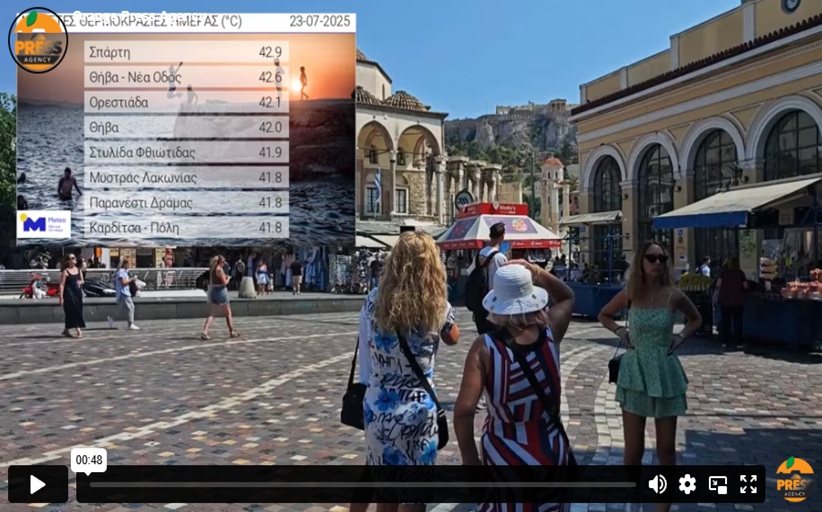Image resolution: width=822 pixels, height=512 pixels.
Task: Click the 23-07-2025 date in overlay header
Action: (x=320, y=21)
